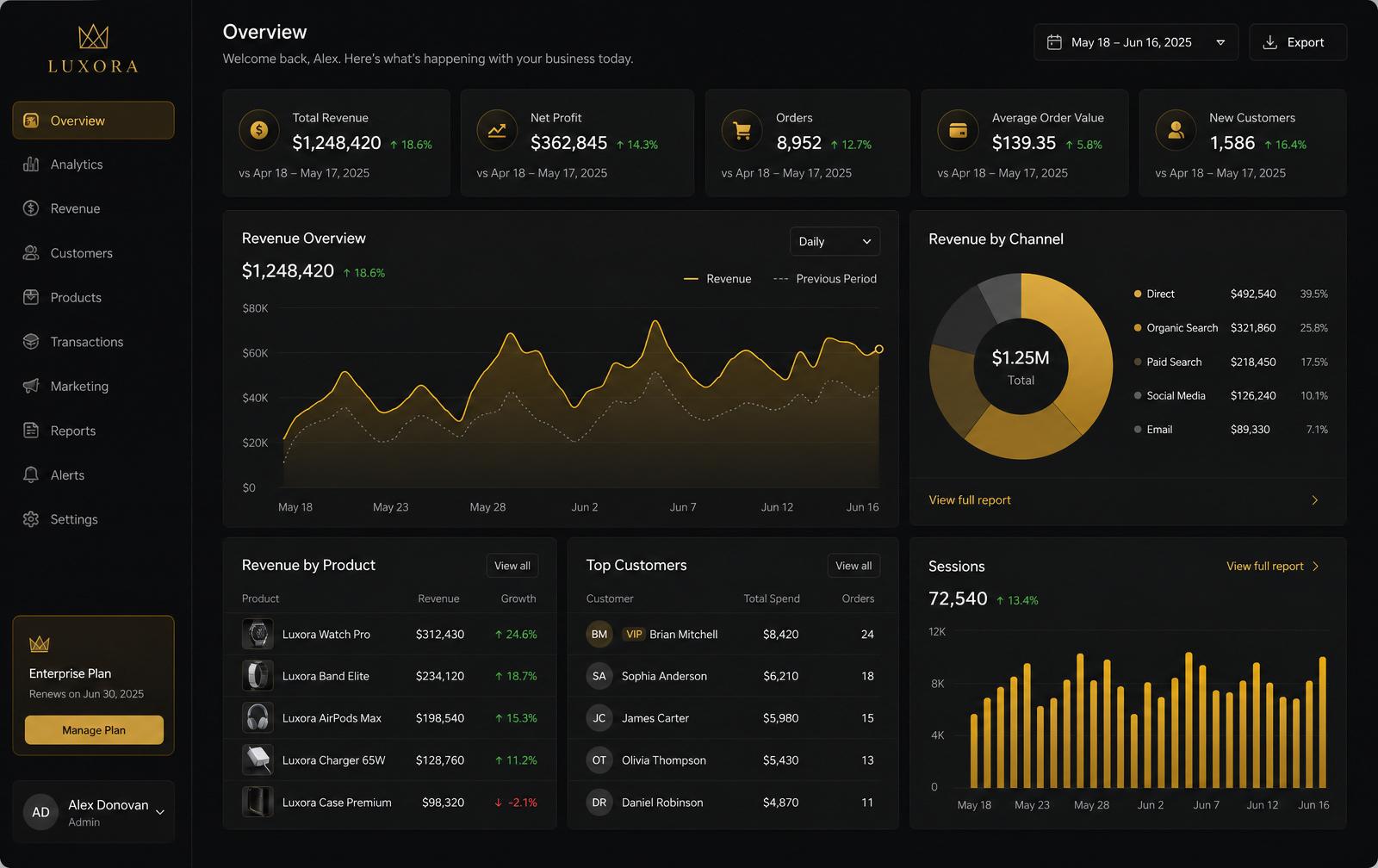
Task: Click the Customers people icon
Action: 31,253
